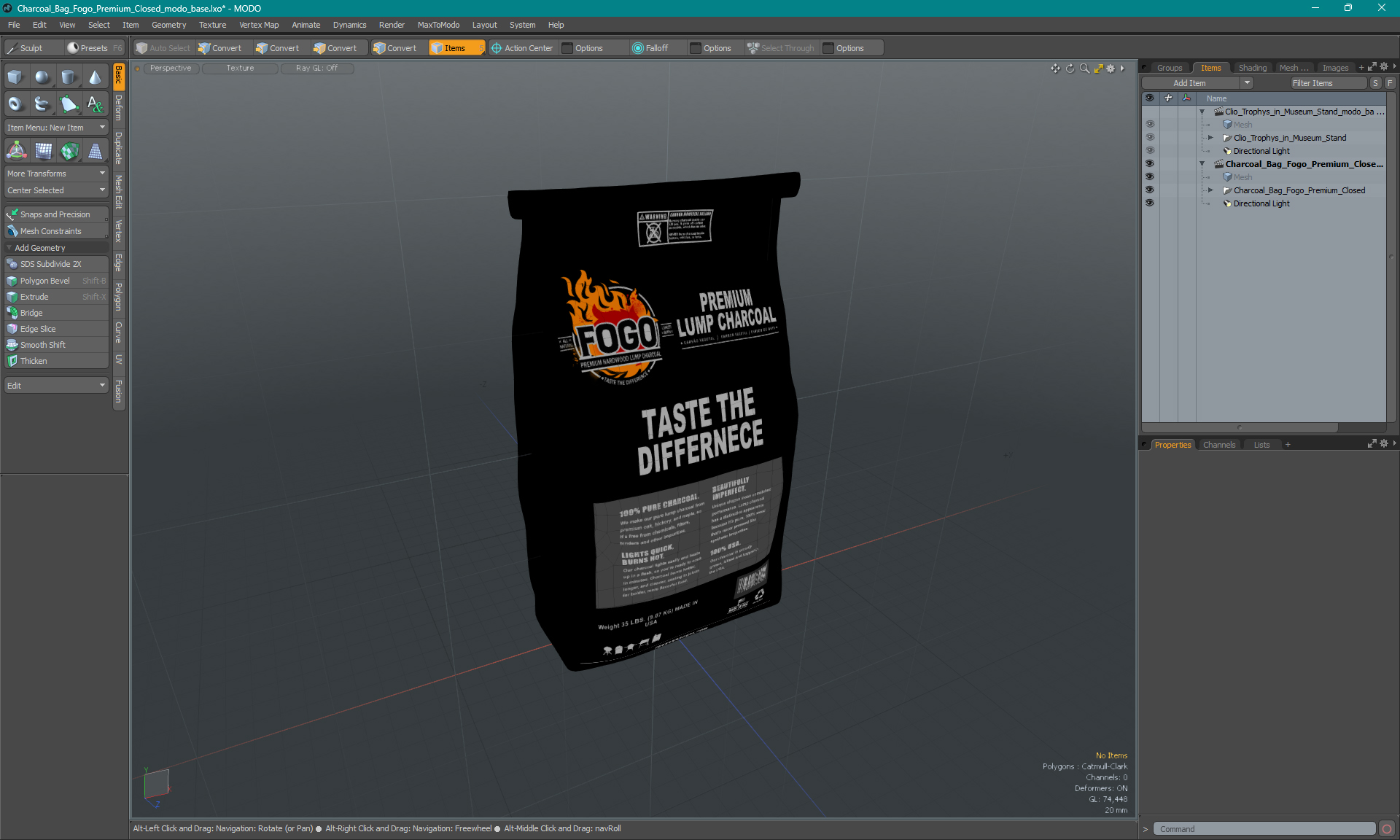Choose the Polygon Bevel tool
This screenshot has height=840, width=1400.
tap(56, 281)
